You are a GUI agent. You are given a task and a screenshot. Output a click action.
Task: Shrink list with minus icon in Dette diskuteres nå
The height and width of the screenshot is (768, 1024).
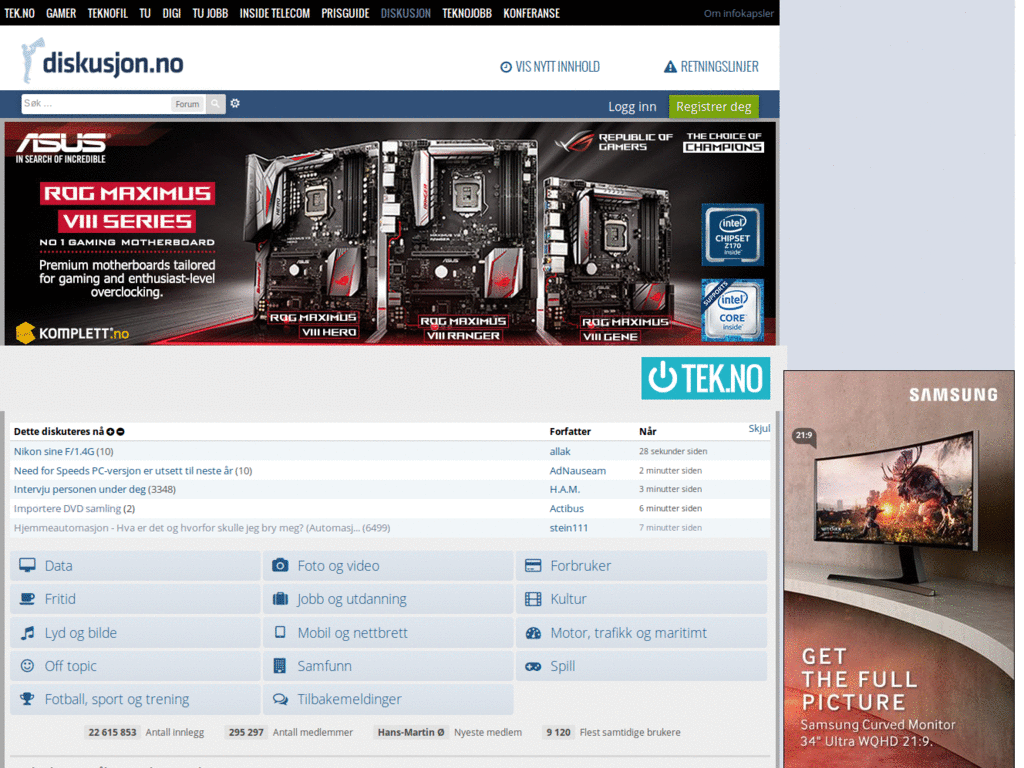(120, 432)
